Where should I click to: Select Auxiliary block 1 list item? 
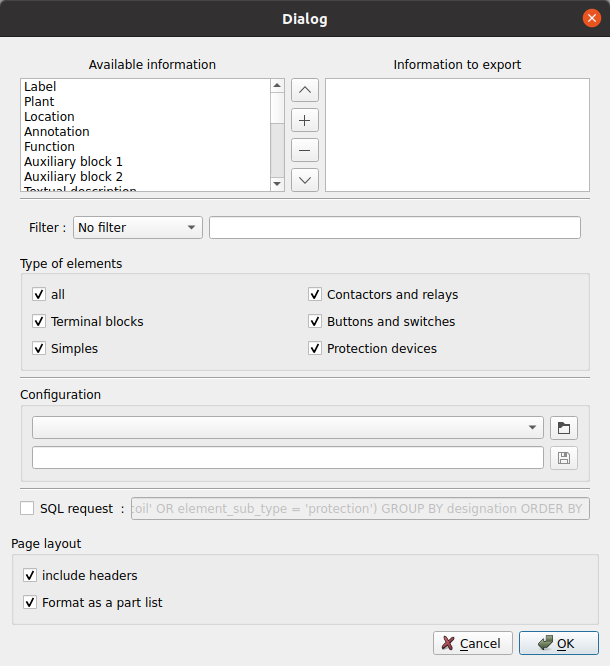tap(73, 162)
